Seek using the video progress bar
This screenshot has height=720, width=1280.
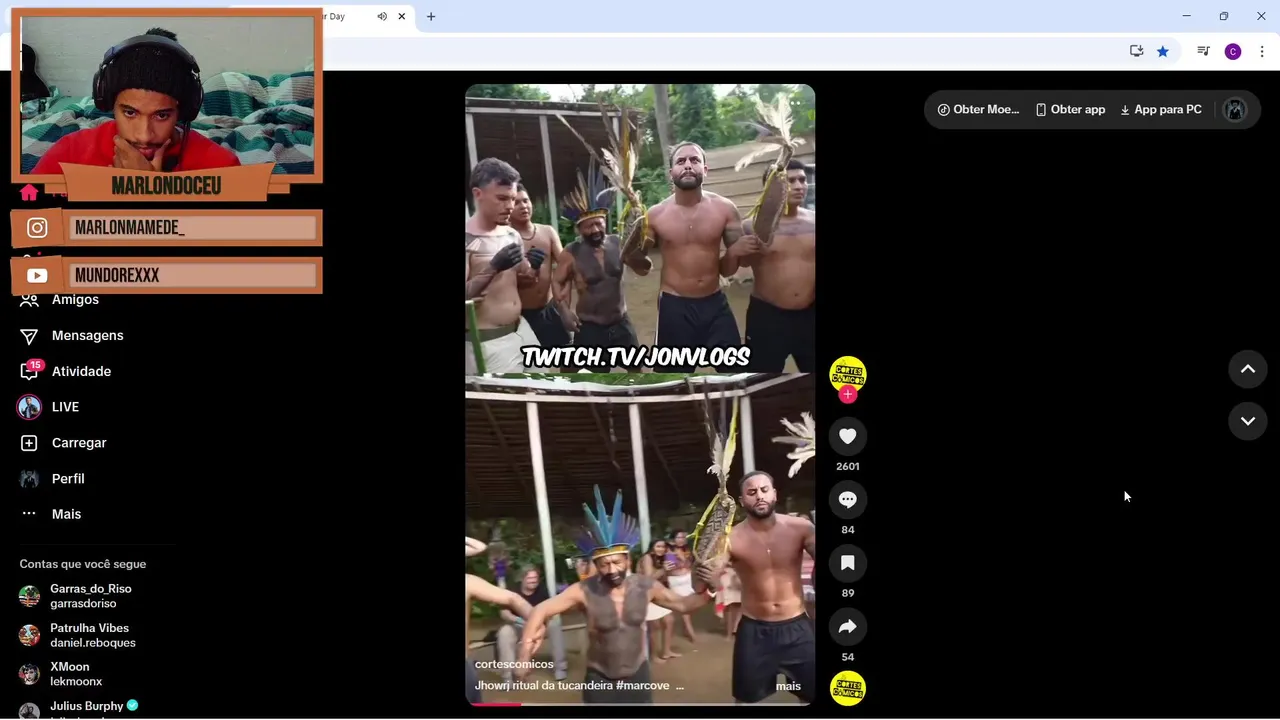pos(640,704)
